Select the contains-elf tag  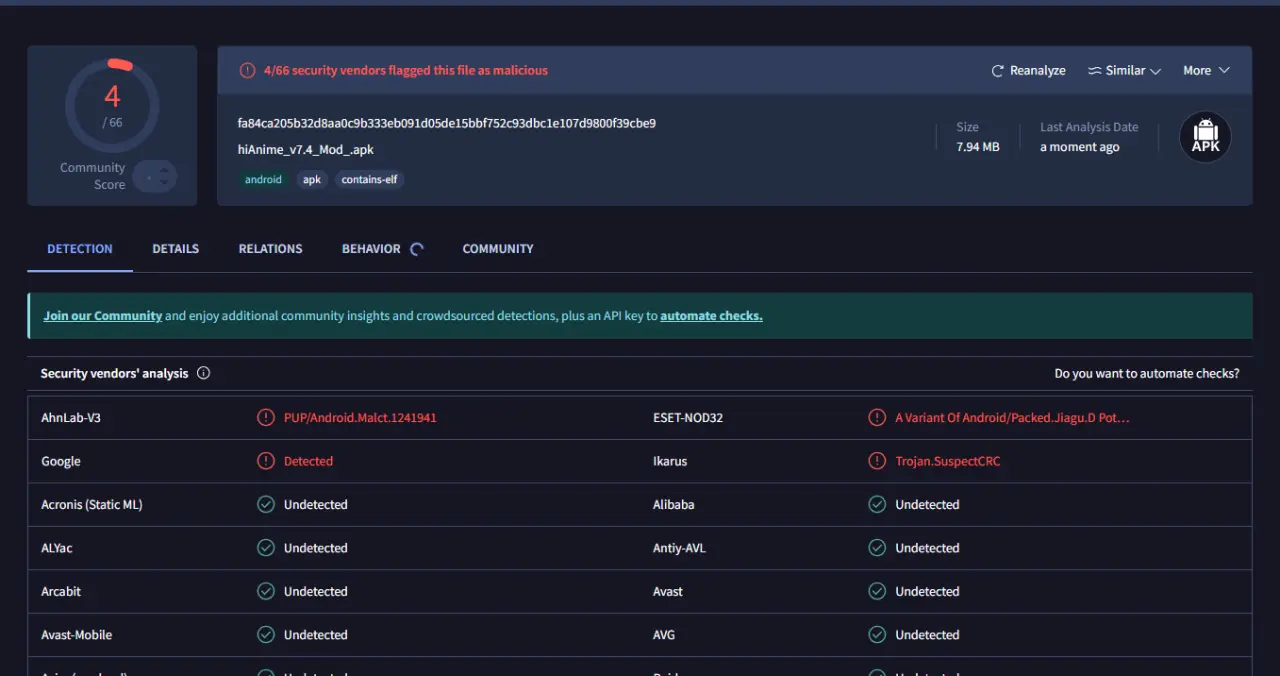pyautogui.click(x=369, y=180)
